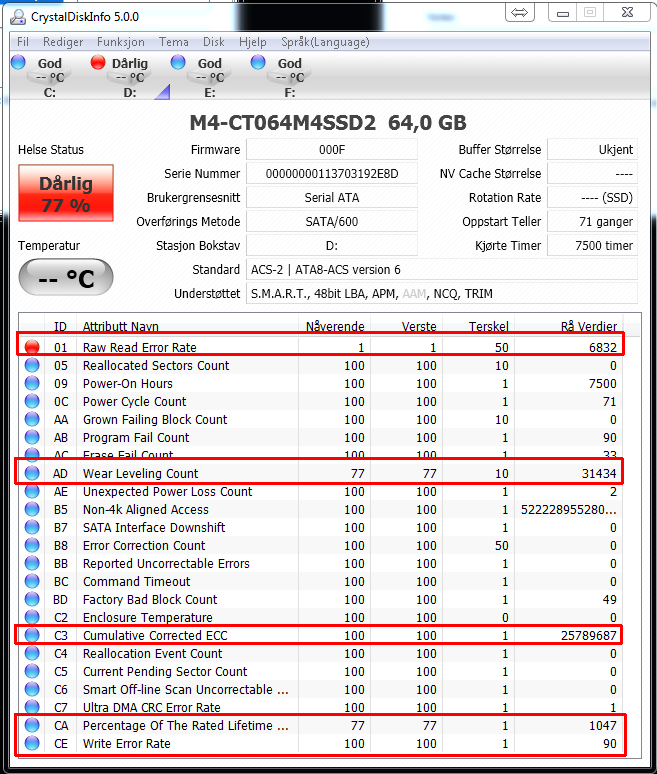657x774 pixels.
Task: Click the Firmware field showing 000F
Action: 332,150
